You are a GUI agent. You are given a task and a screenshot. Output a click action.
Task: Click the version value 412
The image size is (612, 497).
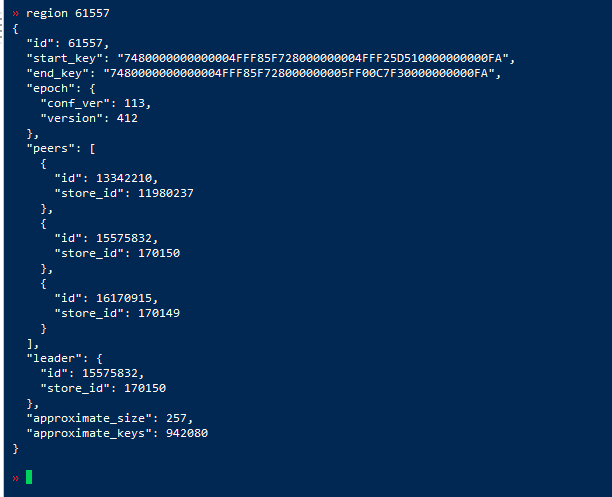[x=127, y=118]
